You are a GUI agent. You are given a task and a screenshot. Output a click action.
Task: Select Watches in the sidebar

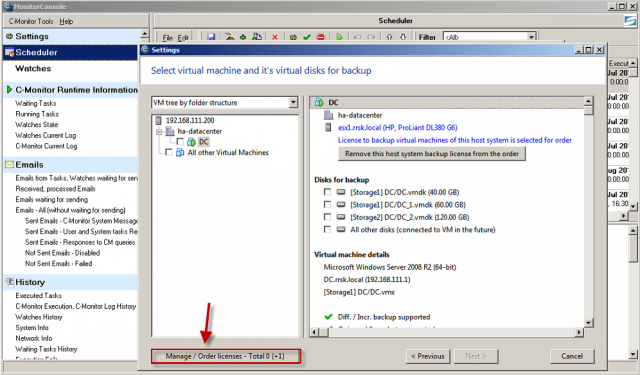pyautogui.click(x=33, y=68)
